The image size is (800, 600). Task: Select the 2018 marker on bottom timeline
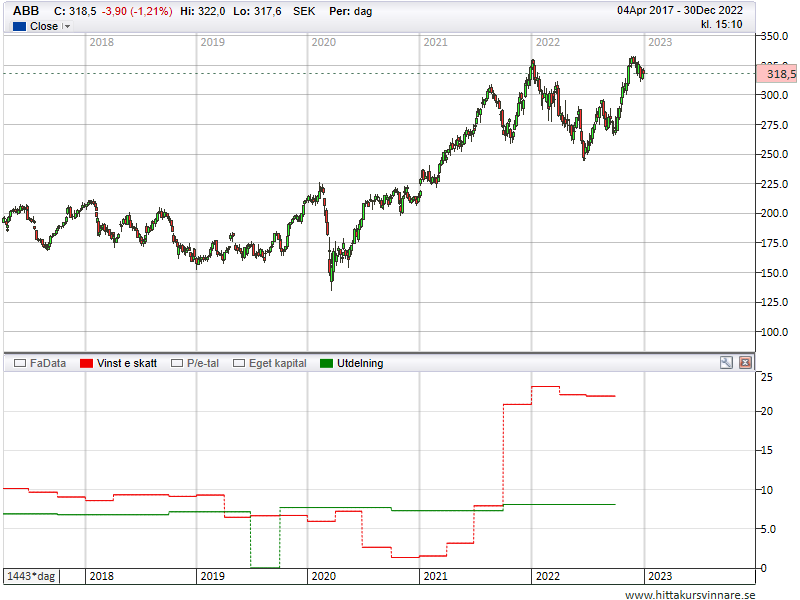[102, 576]
